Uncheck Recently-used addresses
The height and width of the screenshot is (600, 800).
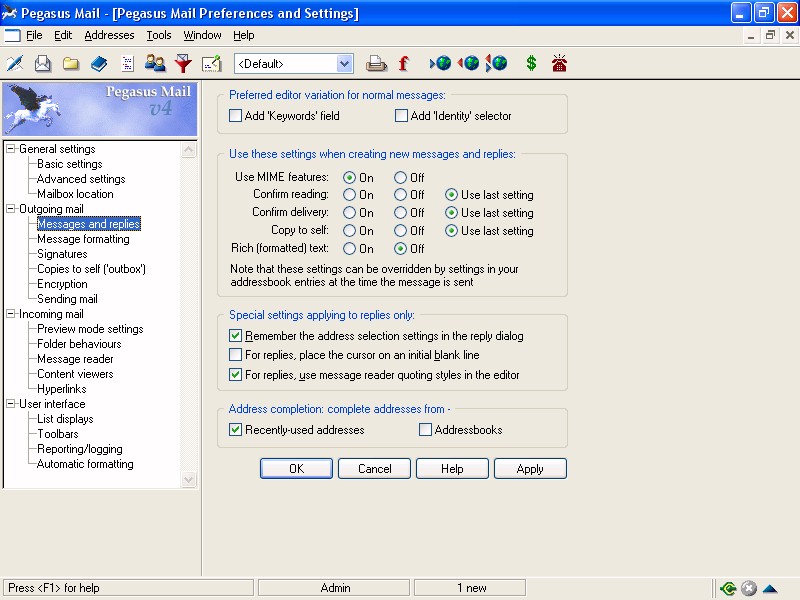[x=235, y=430]
